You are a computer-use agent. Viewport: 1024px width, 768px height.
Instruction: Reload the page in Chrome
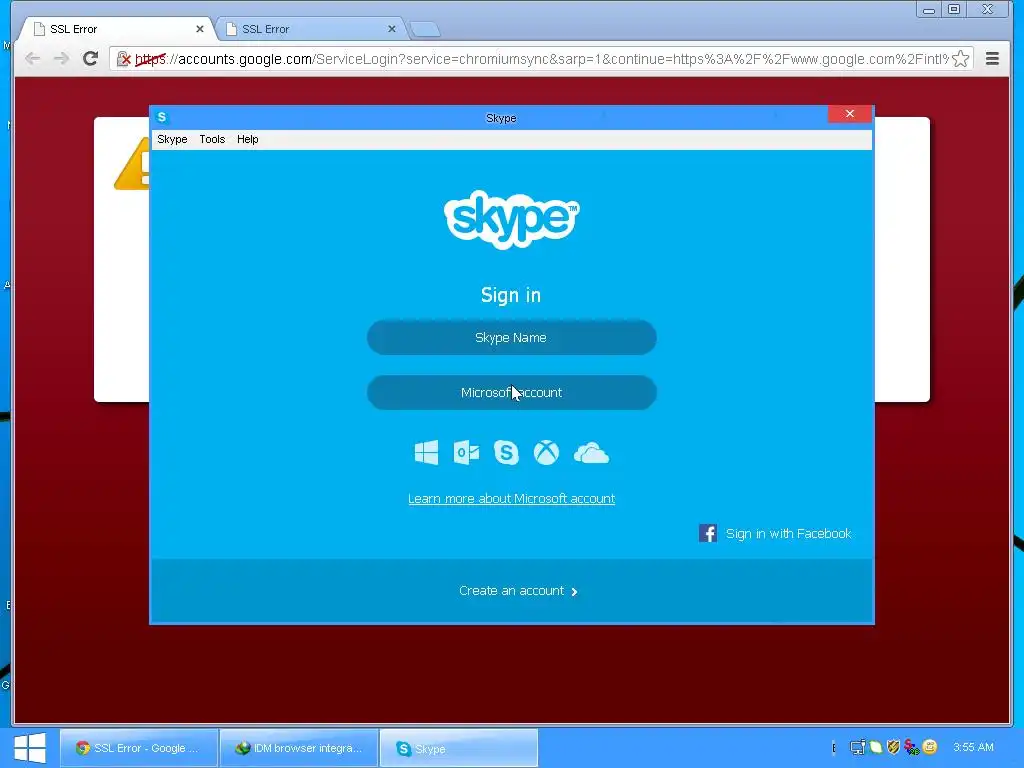click(90, 59)
